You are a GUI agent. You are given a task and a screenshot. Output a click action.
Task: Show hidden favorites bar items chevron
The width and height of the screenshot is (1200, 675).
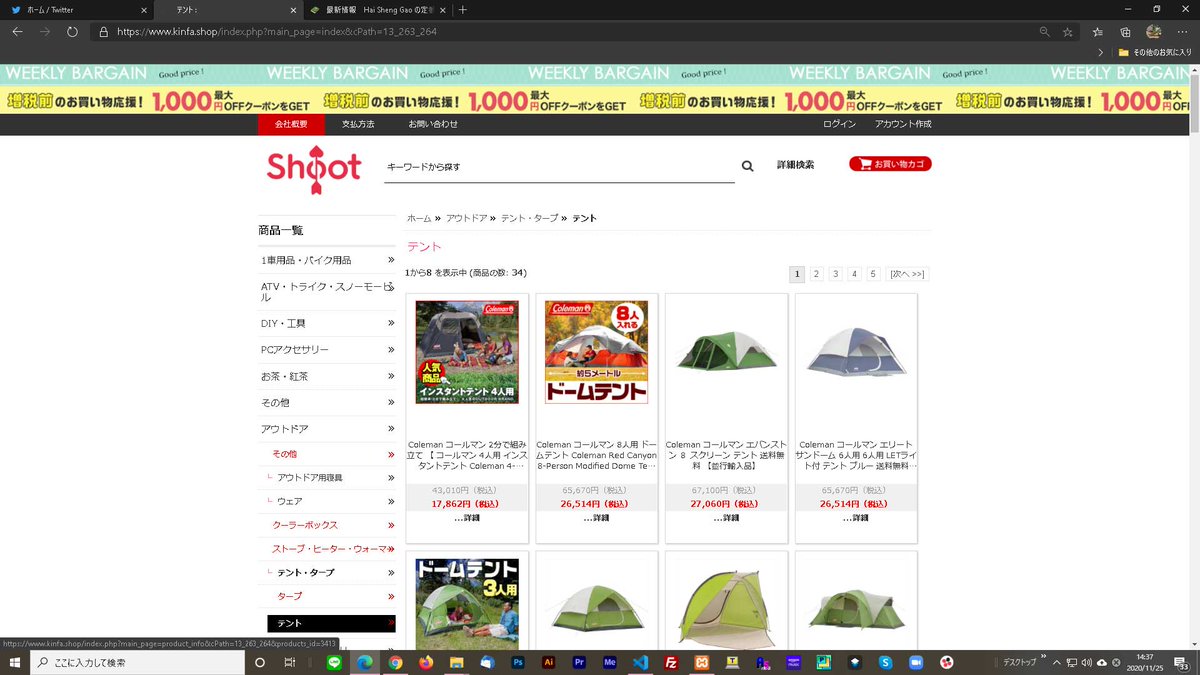pos(1101,52)
